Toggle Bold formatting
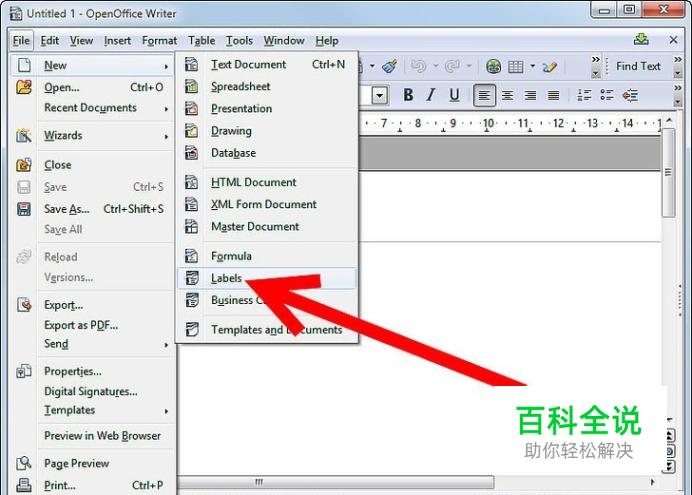Image resolution: width=692 pixels, height=495 pixels. pyautogui.click(x=408, y=95)
